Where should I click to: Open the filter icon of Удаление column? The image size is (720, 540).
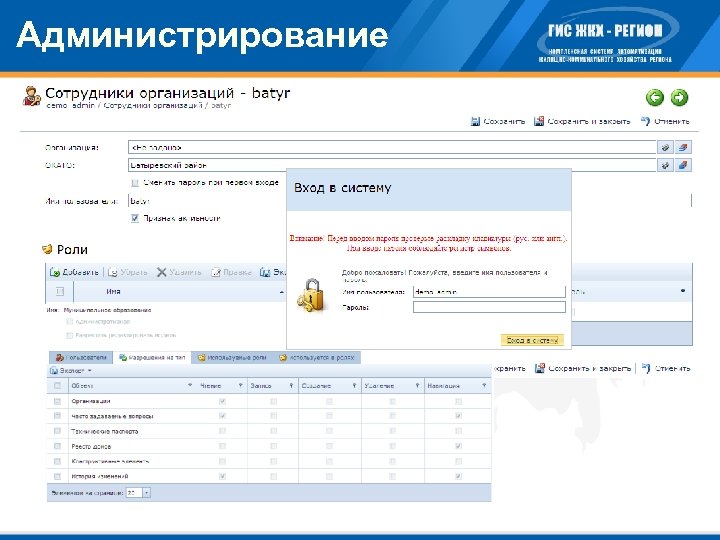[417, 386]
